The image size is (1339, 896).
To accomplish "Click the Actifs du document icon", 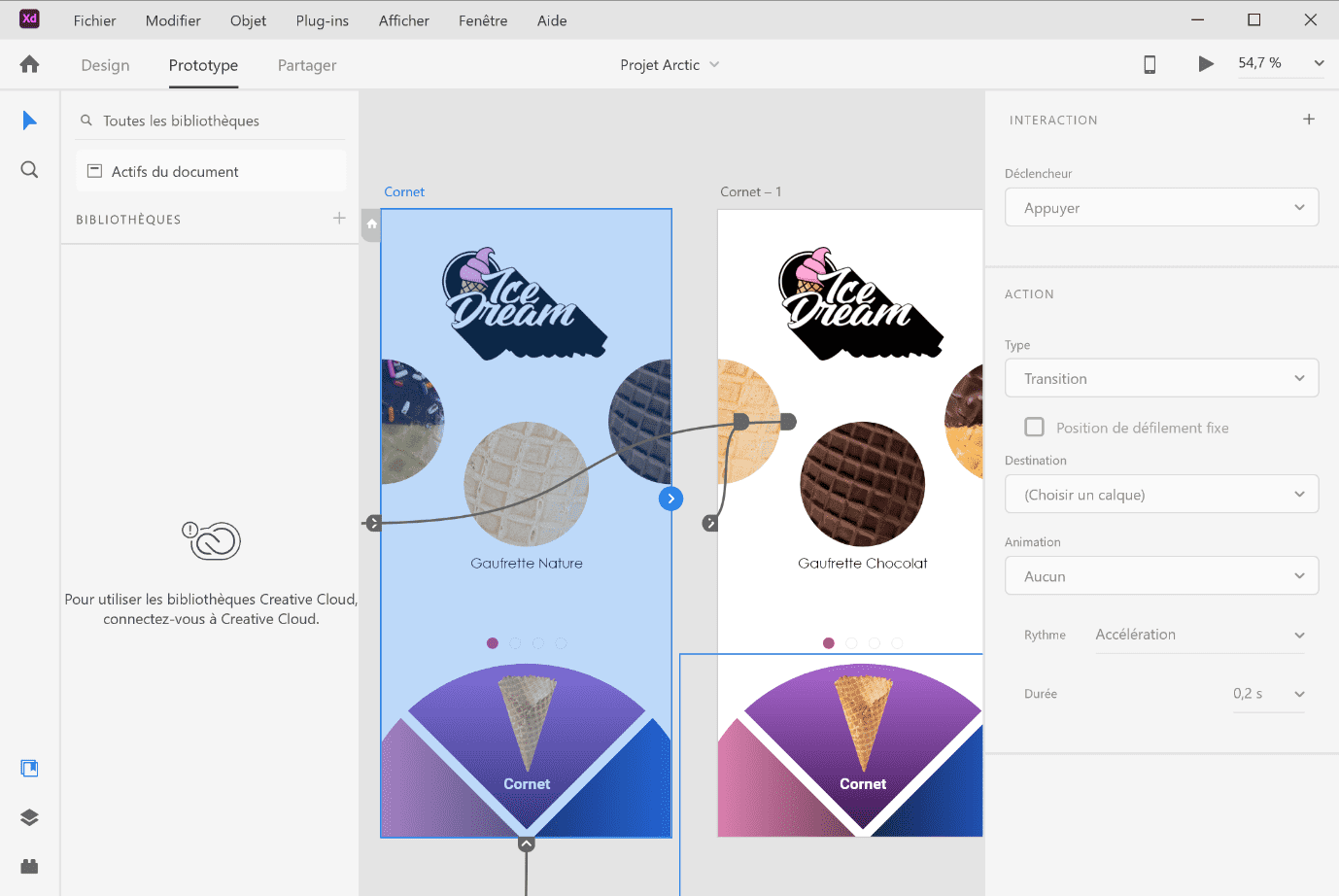I will pyautogui.click(x=95, y=171).
